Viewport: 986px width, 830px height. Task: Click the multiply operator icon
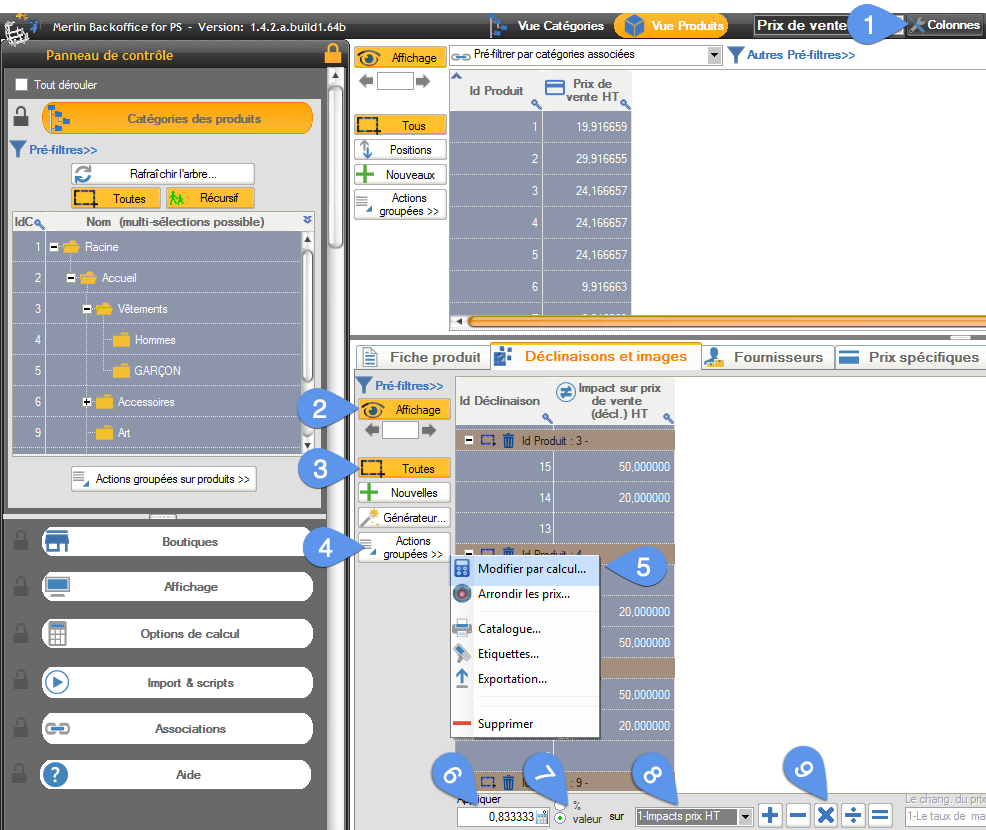(x=825, y=815)
